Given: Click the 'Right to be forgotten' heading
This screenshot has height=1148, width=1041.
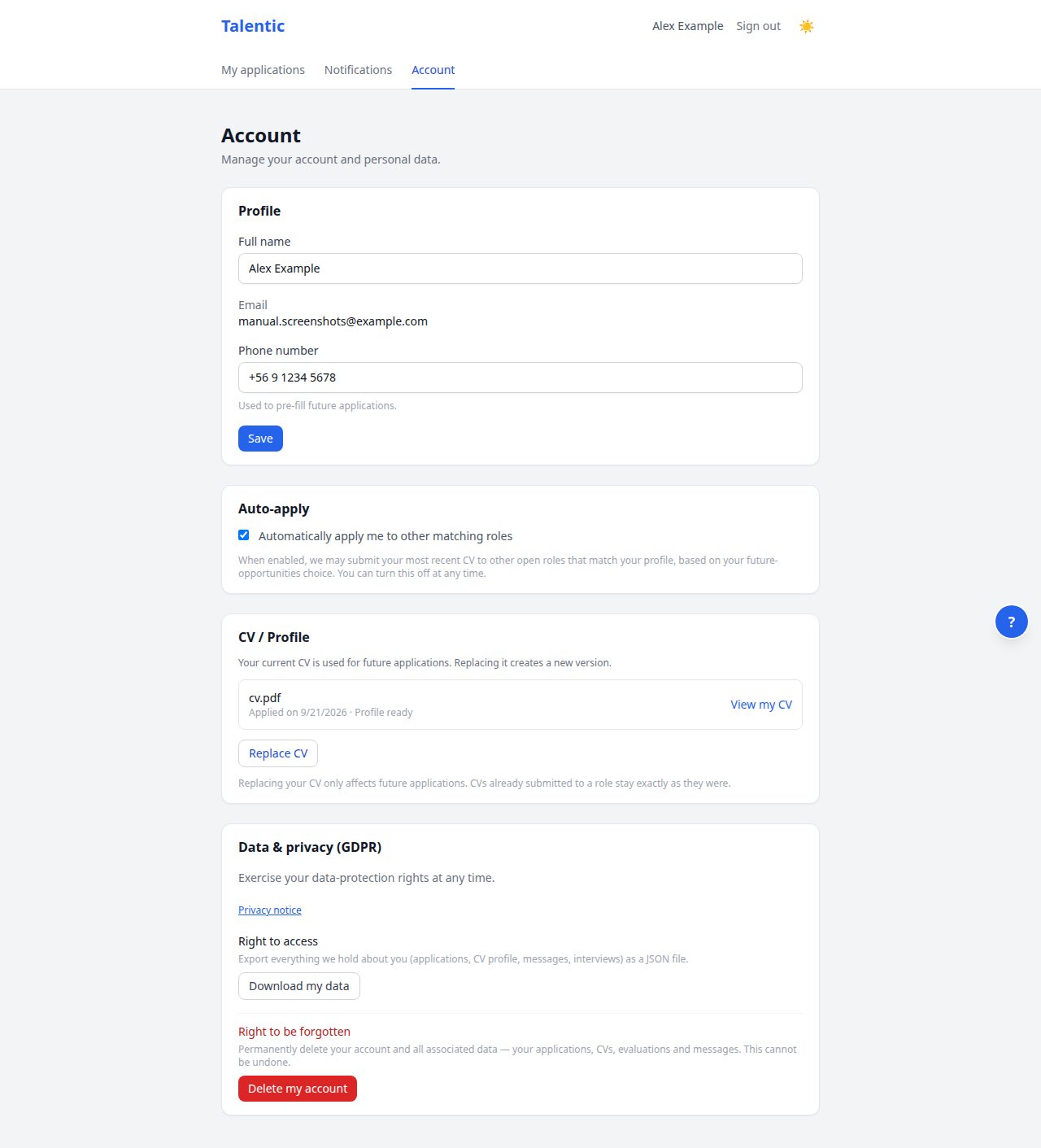Looking at the screenshot, I should coord(294,1032).
